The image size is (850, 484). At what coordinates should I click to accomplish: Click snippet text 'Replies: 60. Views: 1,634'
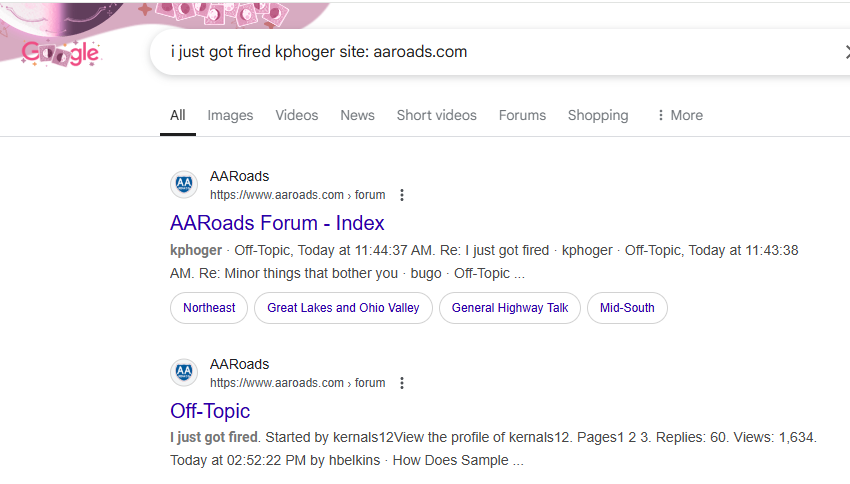736,437
